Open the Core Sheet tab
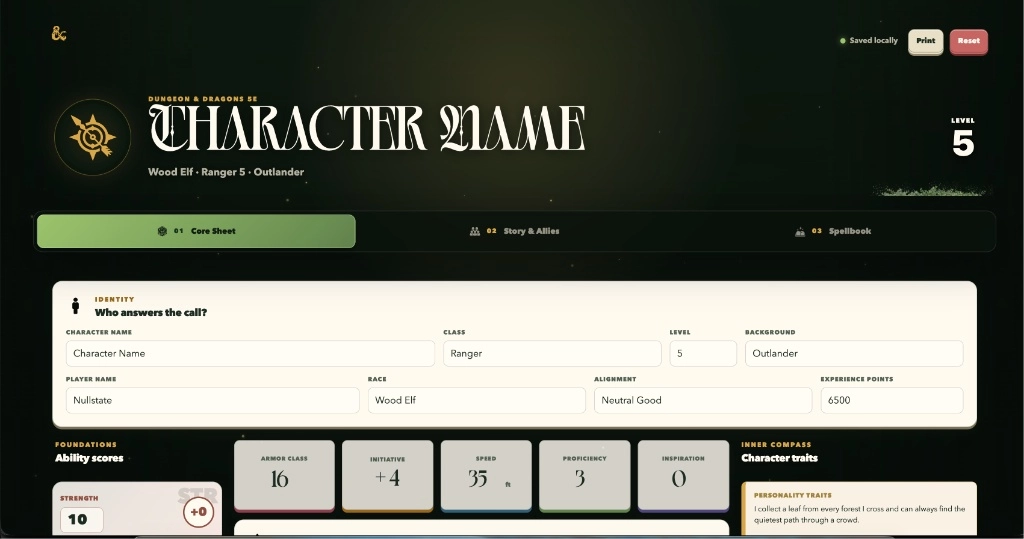The height and width of the screenshot is (539, 1024). pos(196,231)
